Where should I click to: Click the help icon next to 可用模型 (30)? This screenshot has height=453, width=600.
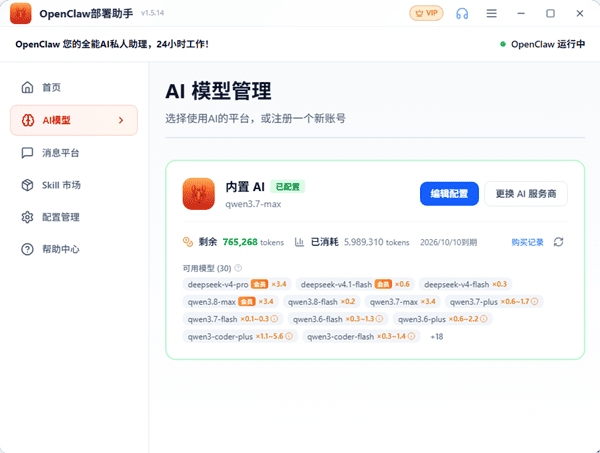click(x=238, y=268)
